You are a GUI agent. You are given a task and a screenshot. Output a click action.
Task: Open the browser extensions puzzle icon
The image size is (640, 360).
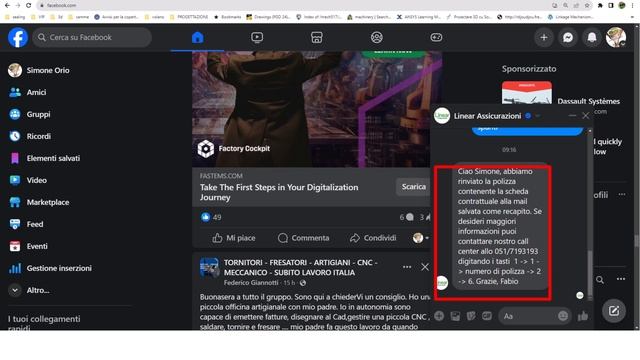(x=600, y=5)
